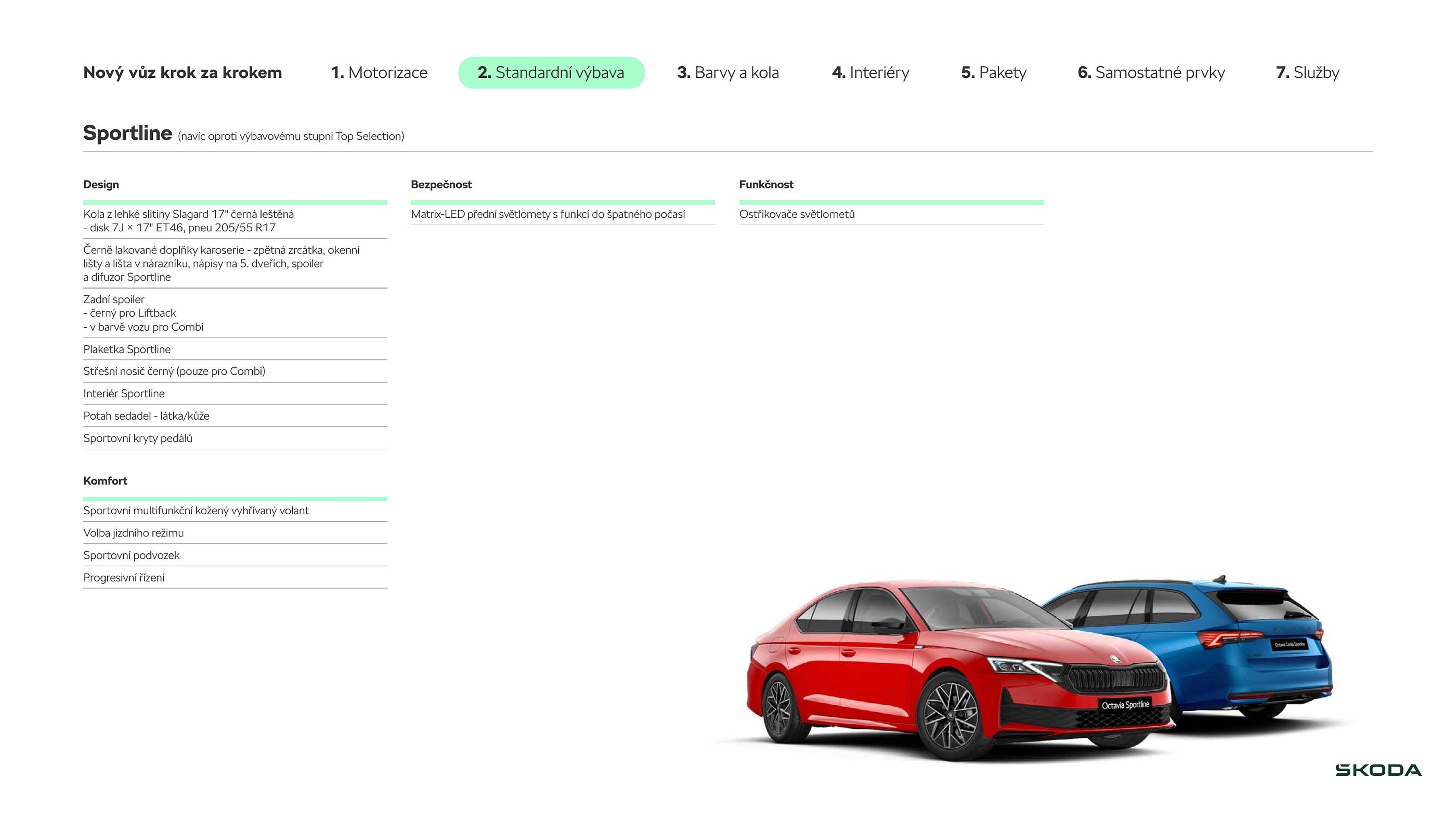Click the green highlight bar under Design
This screenshot has height=819, width=1456.
coord(235,202)
